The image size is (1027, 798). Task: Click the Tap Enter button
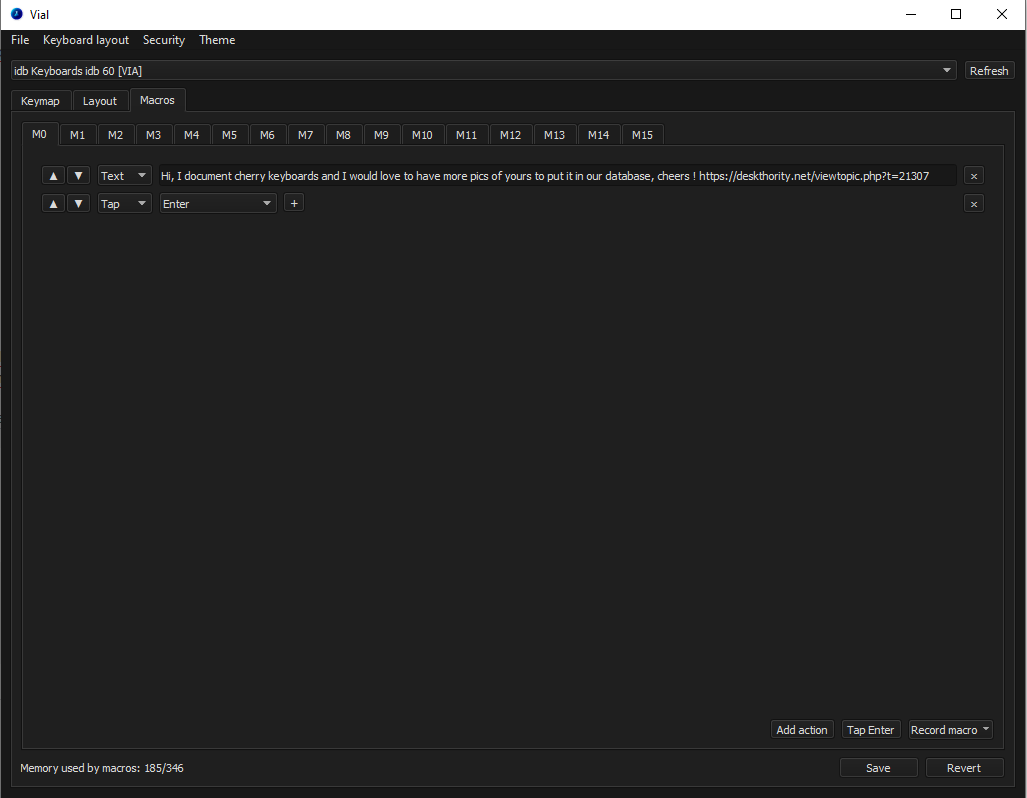870,729
